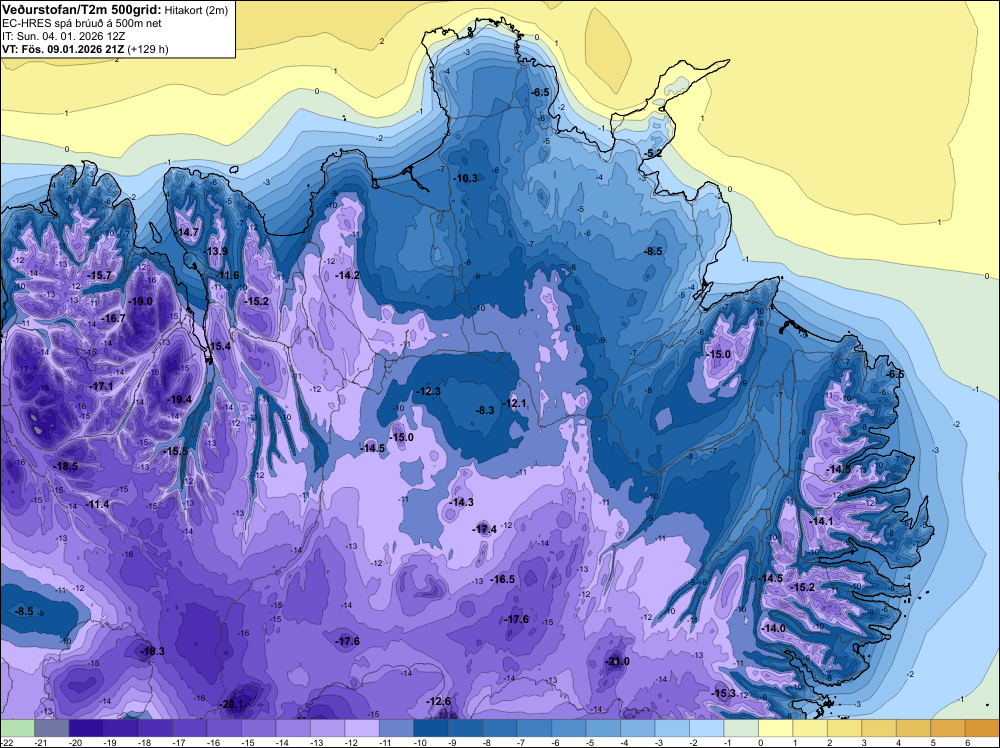Click the -14.7 temperature value
The height and width of the screenshot is (748, 1000).
[188, 232]
